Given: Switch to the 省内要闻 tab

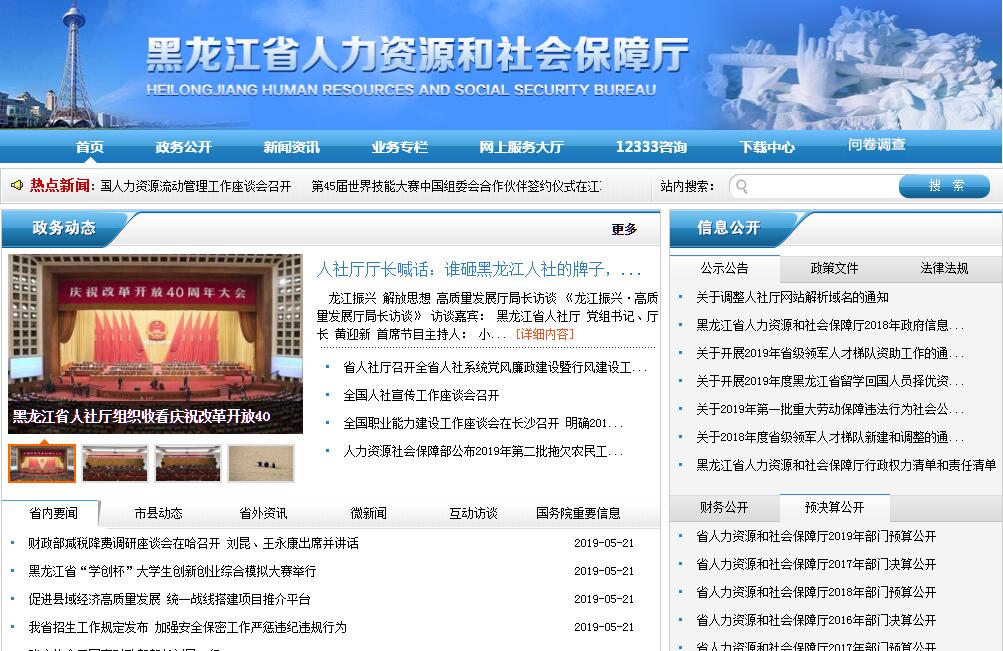Looking at the screenshot, I should (53, 513).
